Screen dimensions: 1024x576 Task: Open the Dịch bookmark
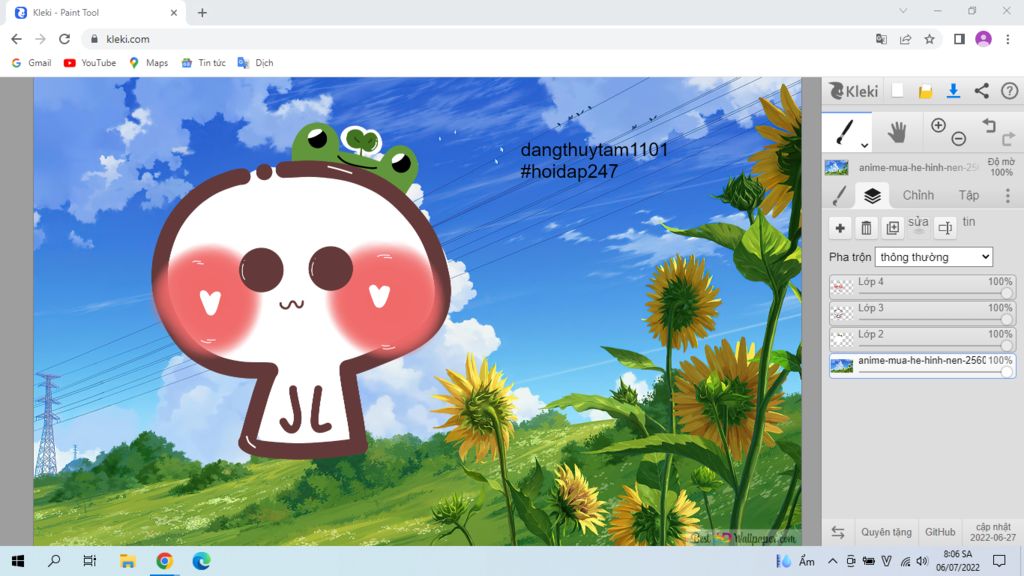[x=255, y=63]
